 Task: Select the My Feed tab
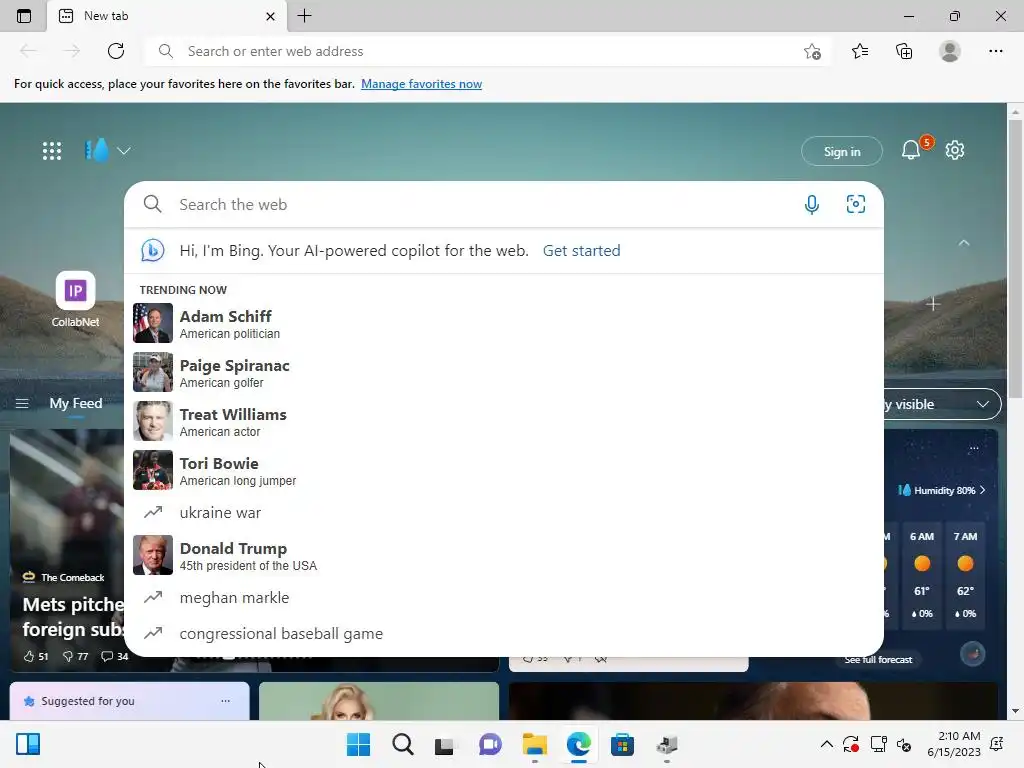[x=76, y=404]
